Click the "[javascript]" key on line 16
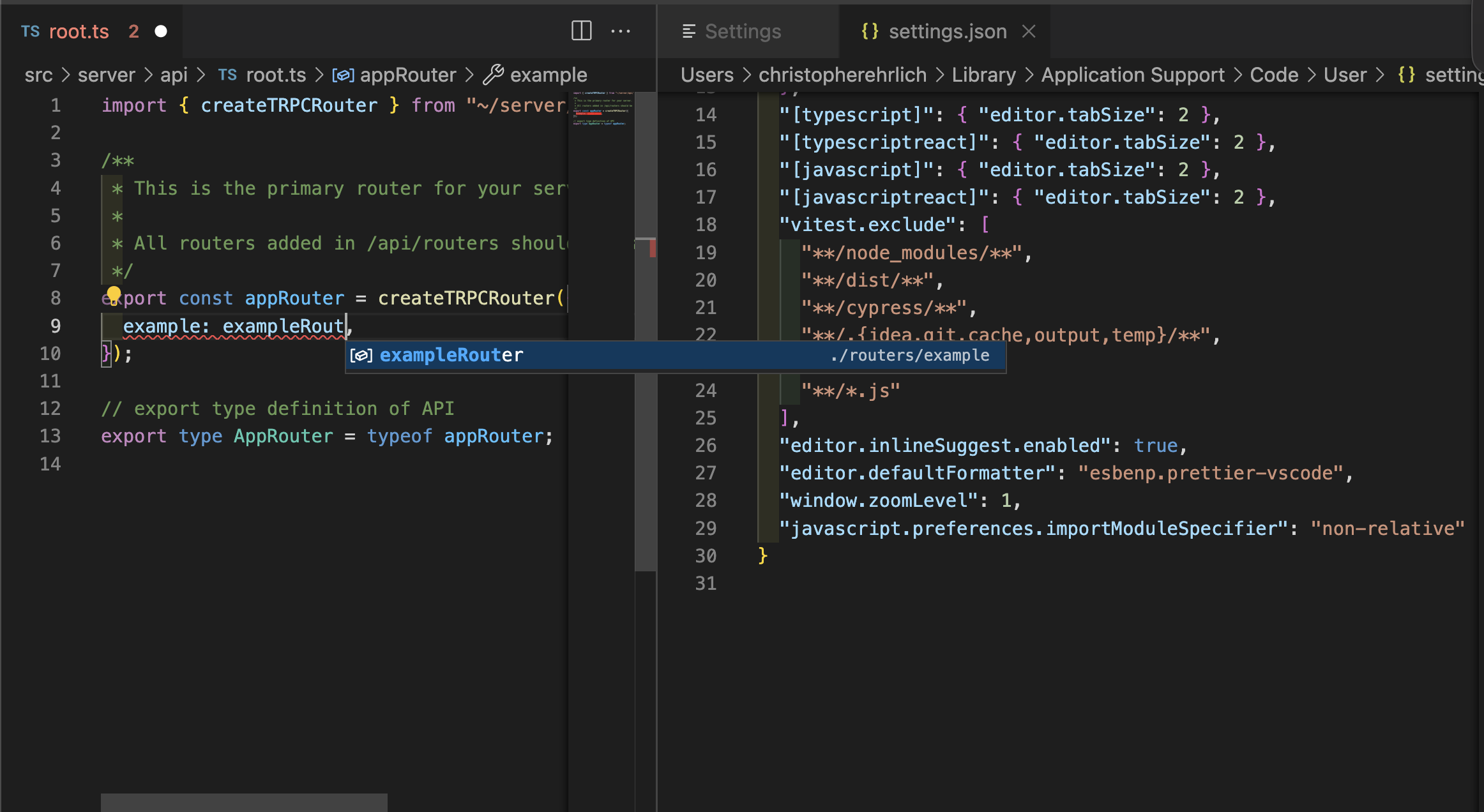The image size is (1484, 812). [856, 170]
